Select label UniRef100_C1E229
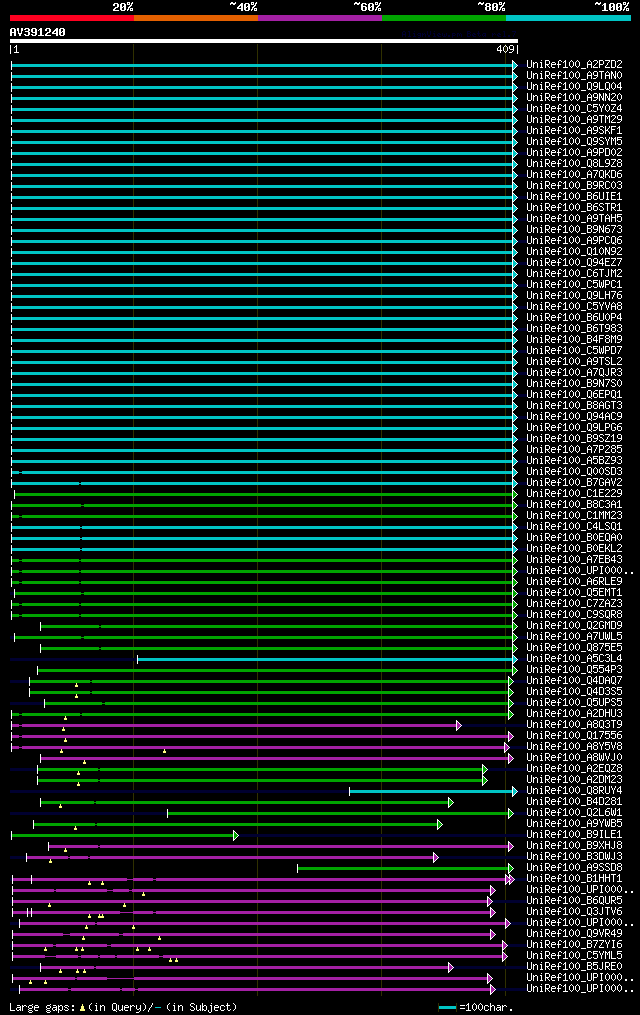 point(574,494)
